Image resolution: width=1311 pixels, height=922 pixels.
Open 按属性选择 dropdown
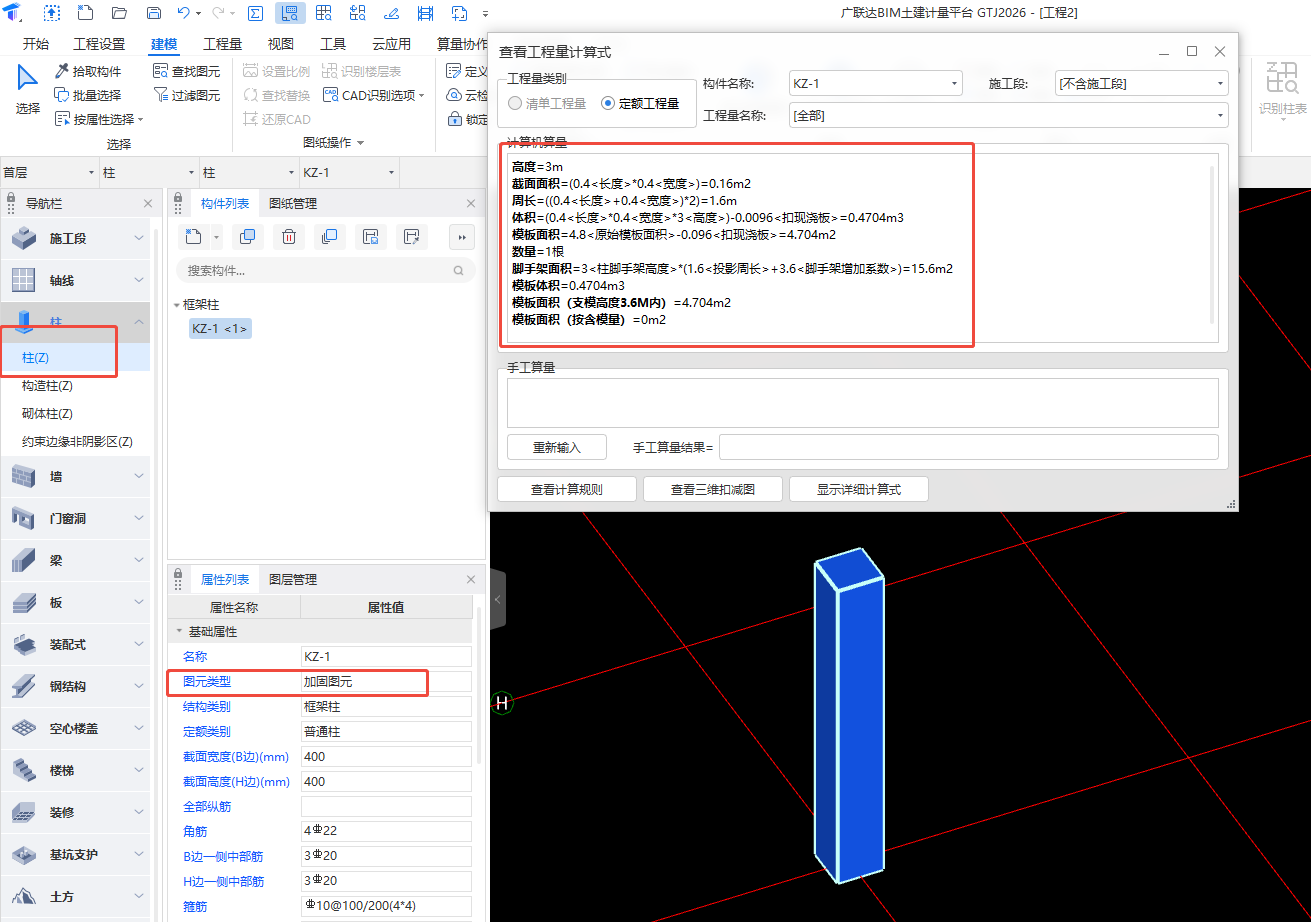point(99,119)
